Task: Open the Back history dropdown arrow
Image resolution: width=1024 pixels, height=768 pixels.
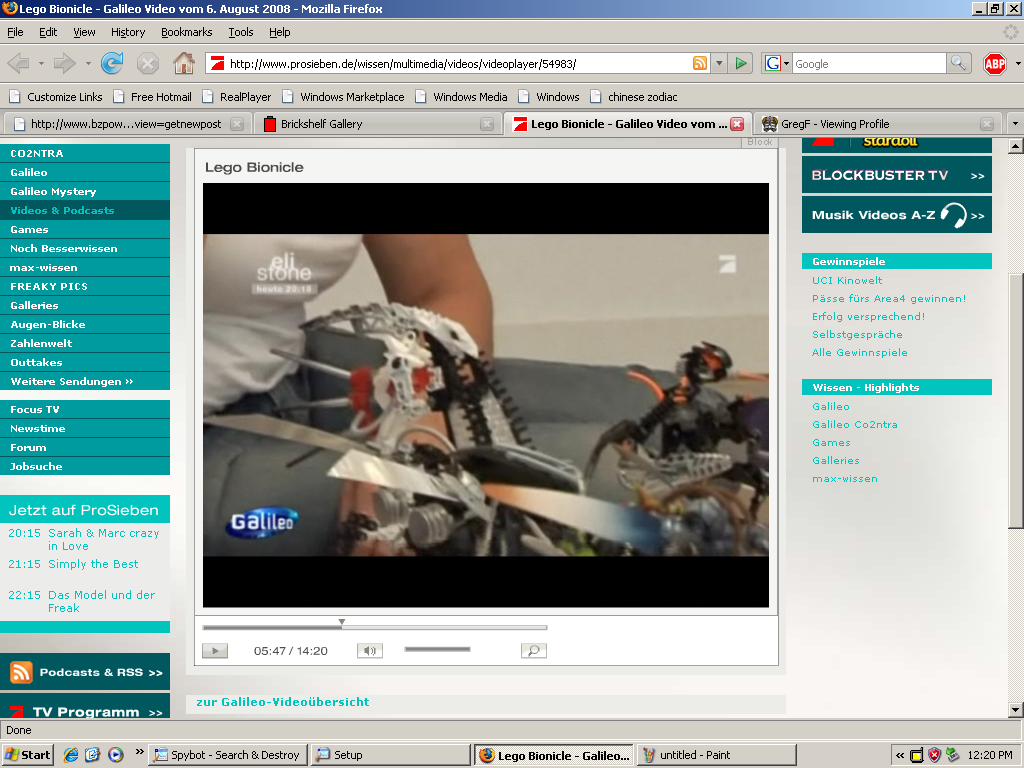Action: (41, 63)
